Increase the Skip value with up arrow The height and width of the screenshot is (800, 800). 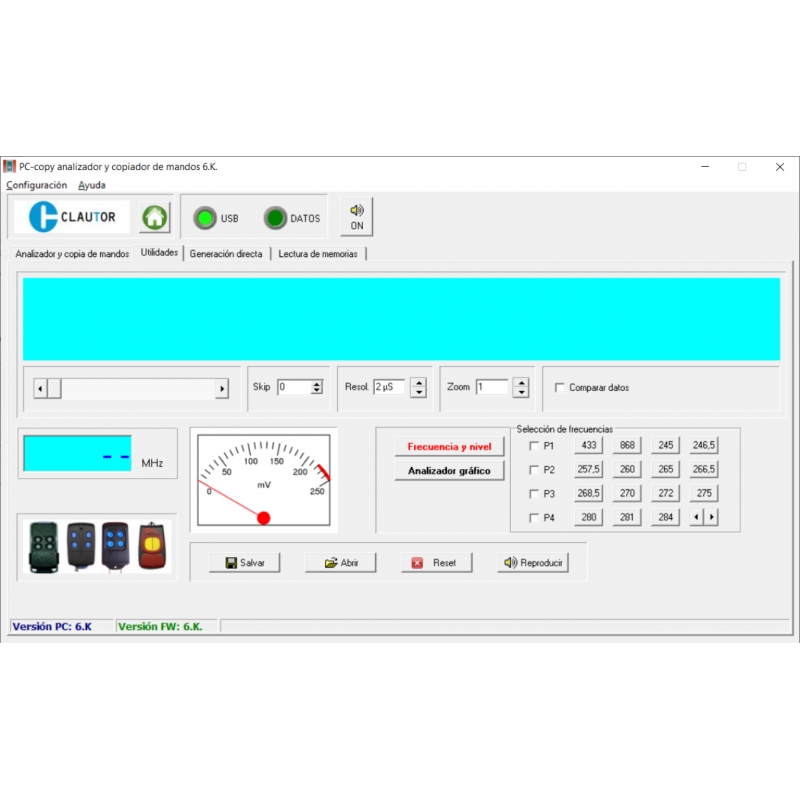[x=317, y=384]
